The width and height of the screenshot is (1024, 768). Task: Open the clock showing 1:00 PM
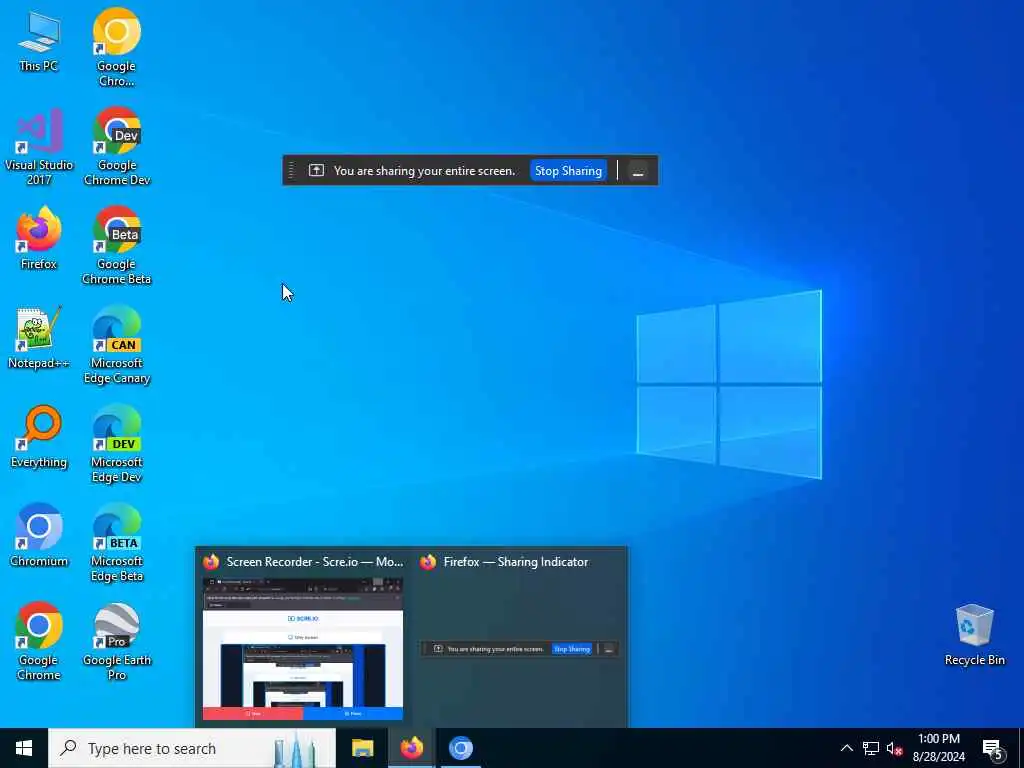tap(938, 748)
